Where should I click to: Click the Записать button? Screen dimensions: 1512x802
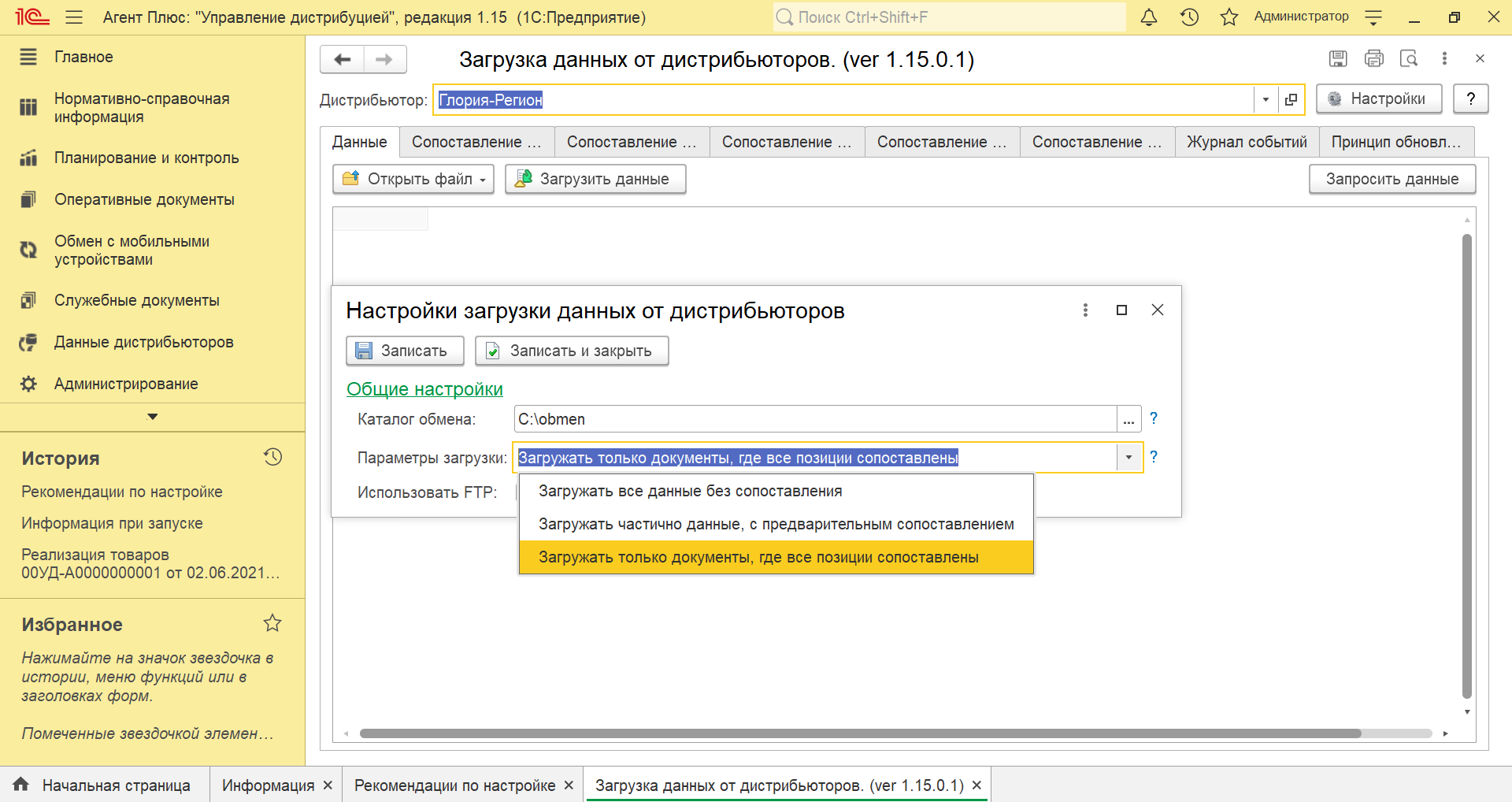click(405, 351)
